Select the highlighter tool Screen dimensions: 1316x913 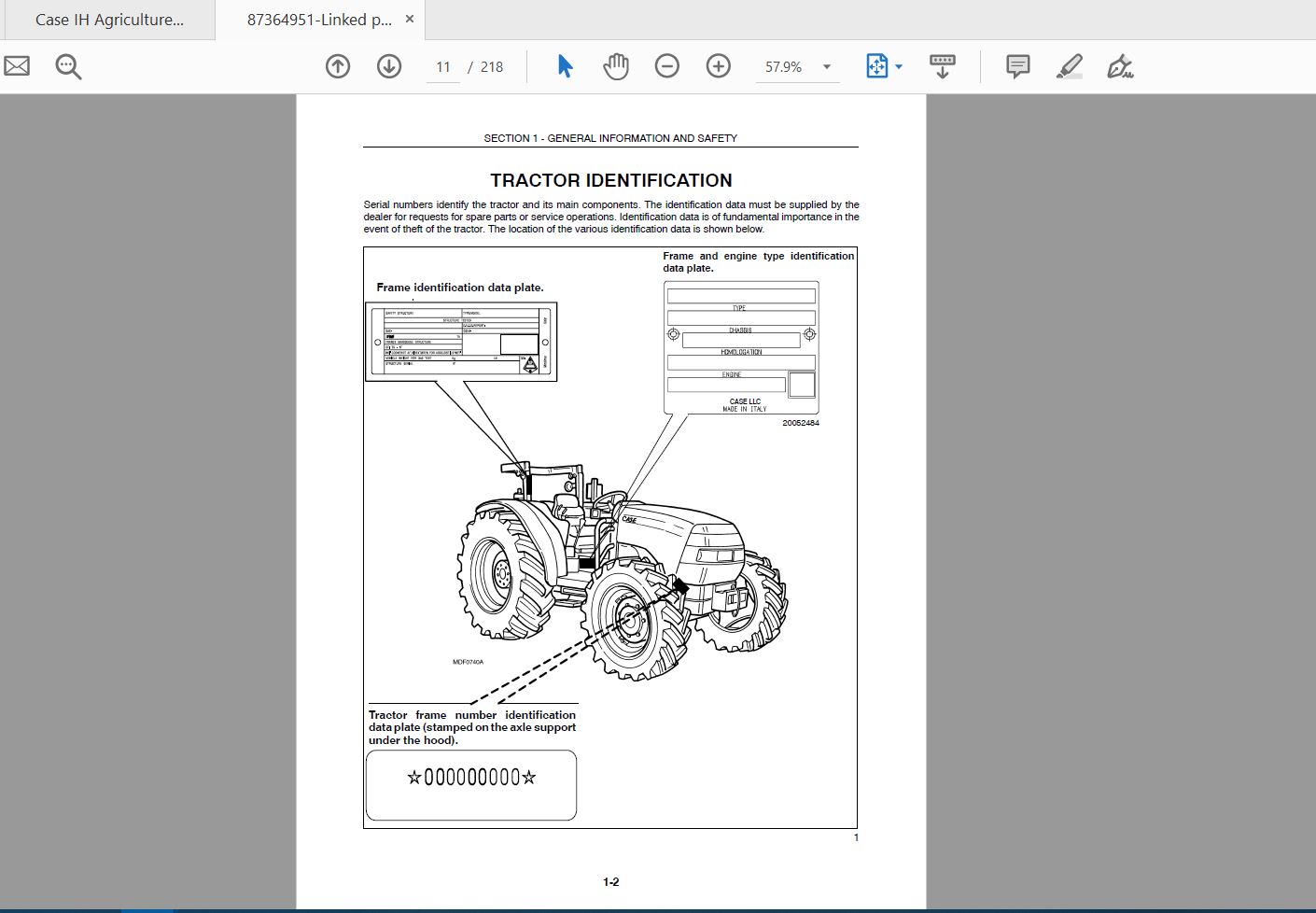coord(1069,66)
